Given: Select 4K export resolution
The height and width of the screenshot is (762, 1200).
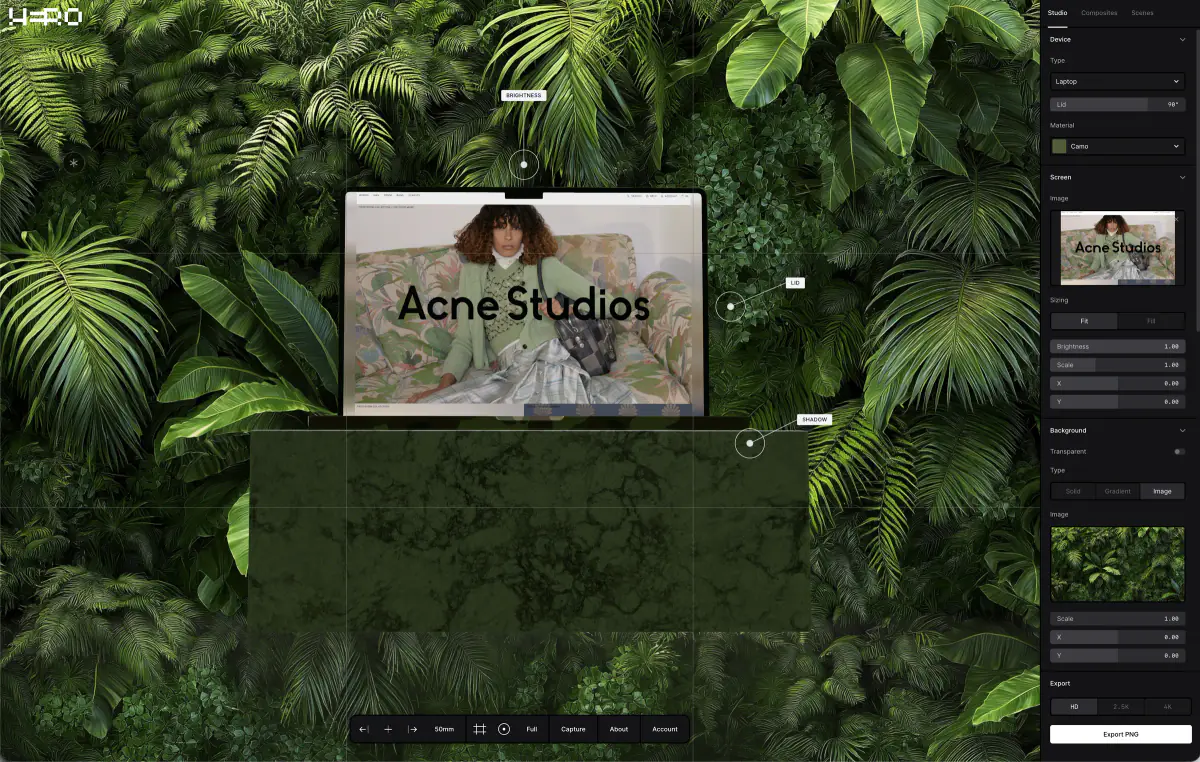Looking at the screenshot, I should tap(1167, 707).
